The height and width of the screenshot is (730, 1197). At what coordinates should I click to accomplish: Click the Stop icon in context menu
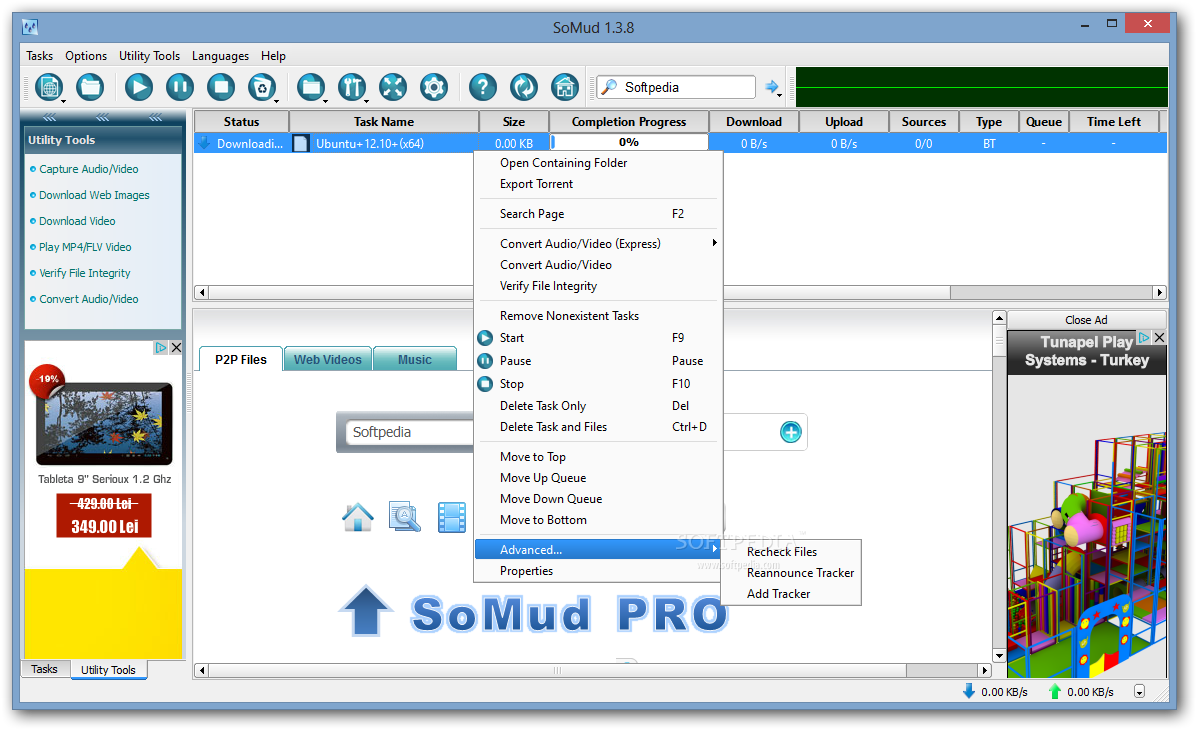(x=485, y=383)
